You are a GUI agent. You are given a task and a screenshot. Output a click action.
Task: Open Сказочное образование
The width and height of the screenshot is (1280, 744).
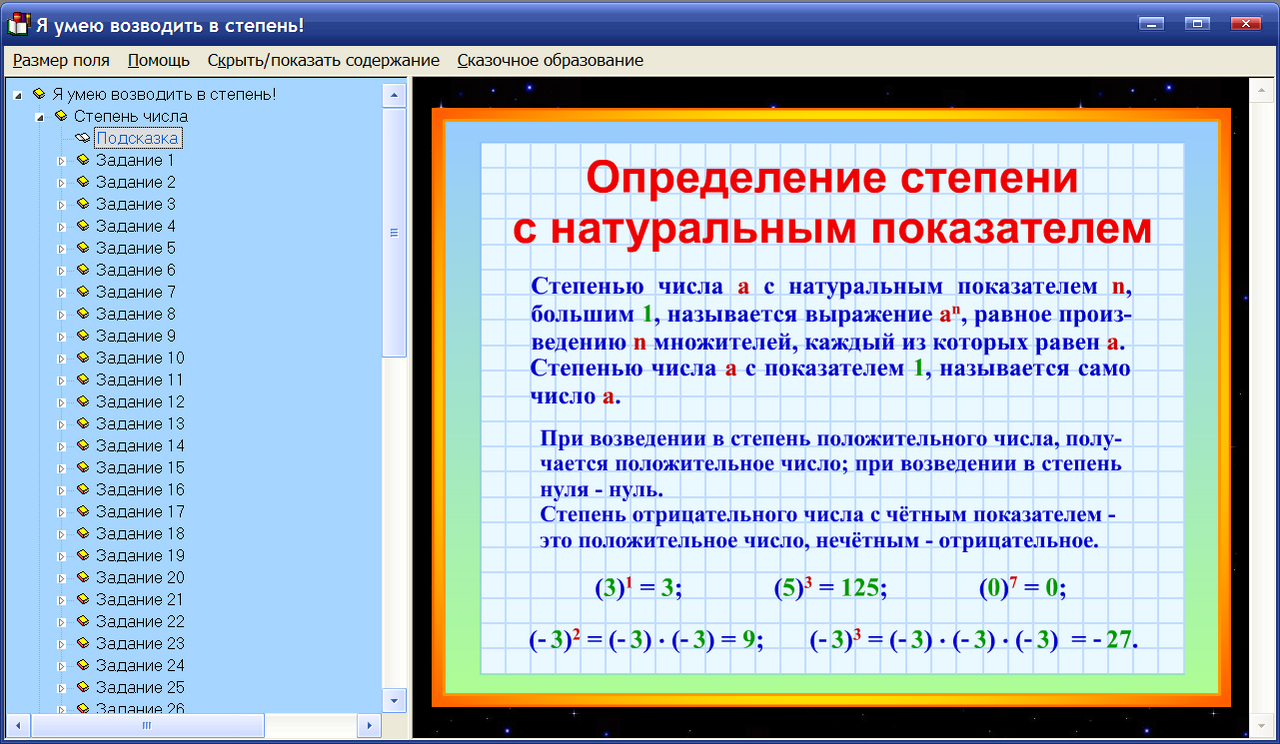[x=549, y=60]
